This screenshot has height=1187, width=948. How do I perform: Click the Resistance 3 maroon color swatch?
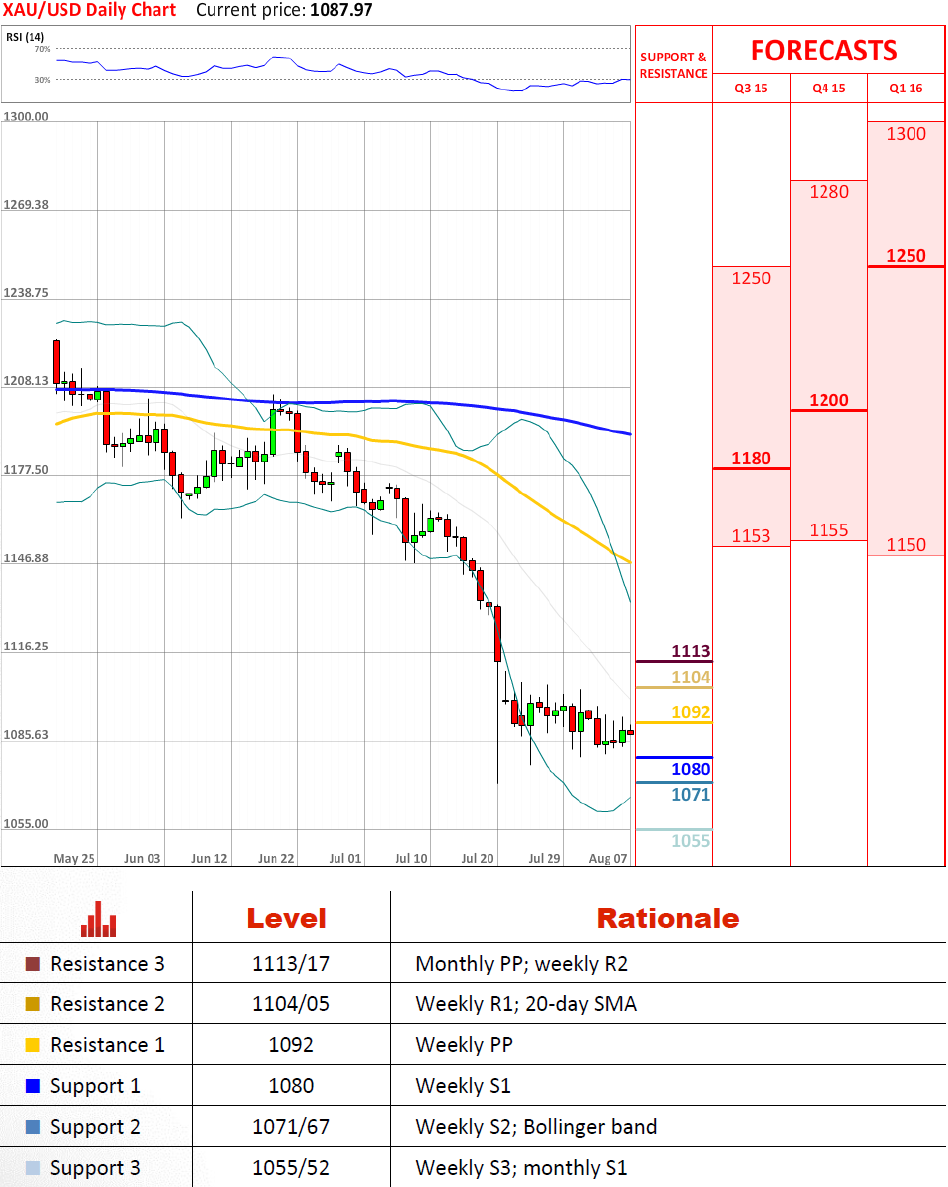[33, 964]
